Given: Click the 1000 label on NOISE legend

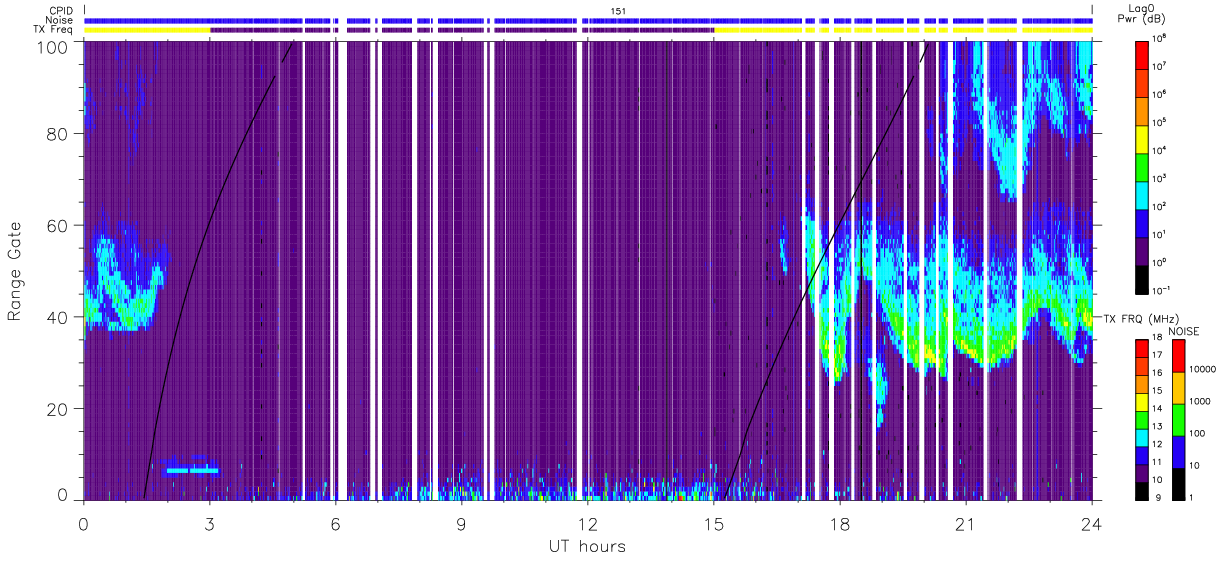Looking at the screenshot, I should click(1200, 401).
